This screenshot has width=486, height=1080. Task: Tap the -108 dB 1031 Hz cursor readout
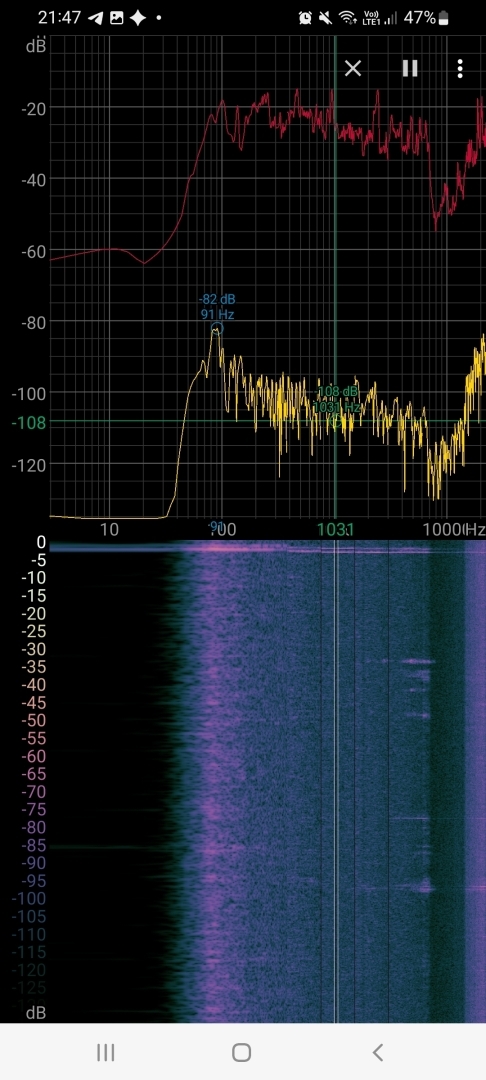point(336,399)
